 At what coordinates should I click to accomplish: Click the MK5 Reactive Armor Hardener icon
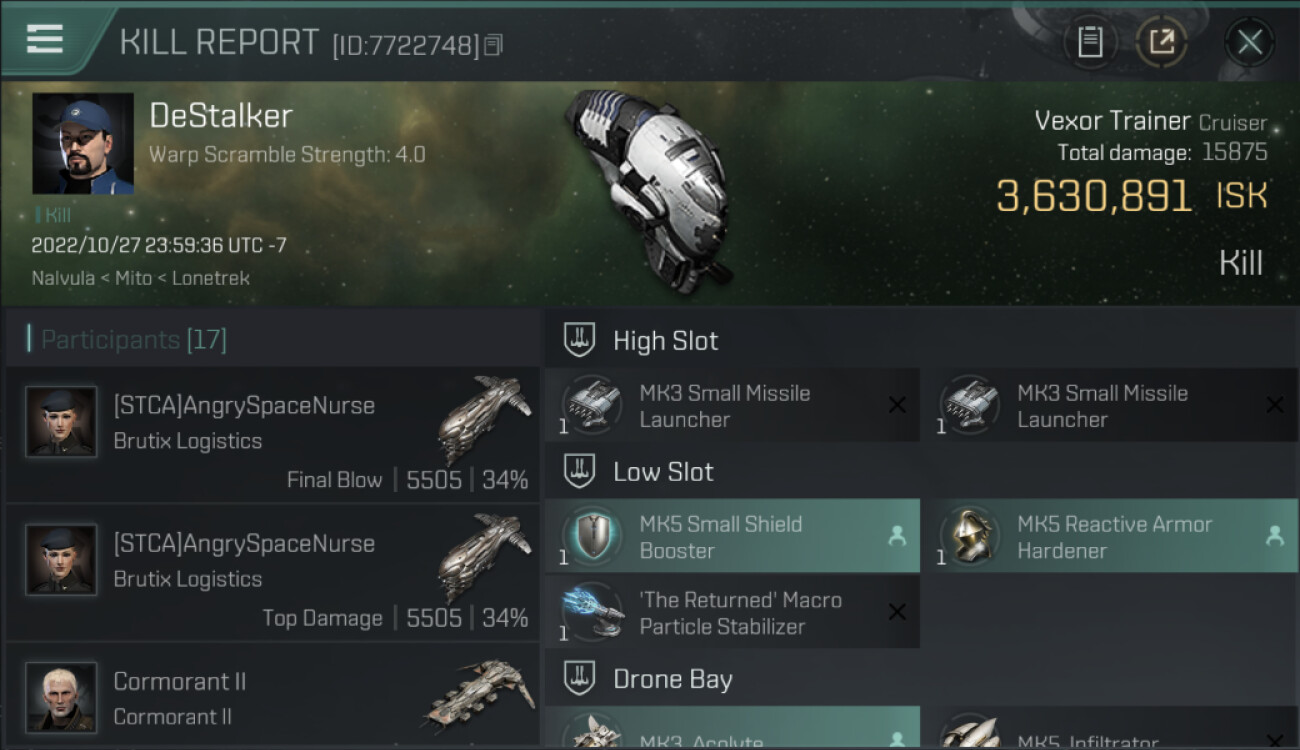(970, 536)
